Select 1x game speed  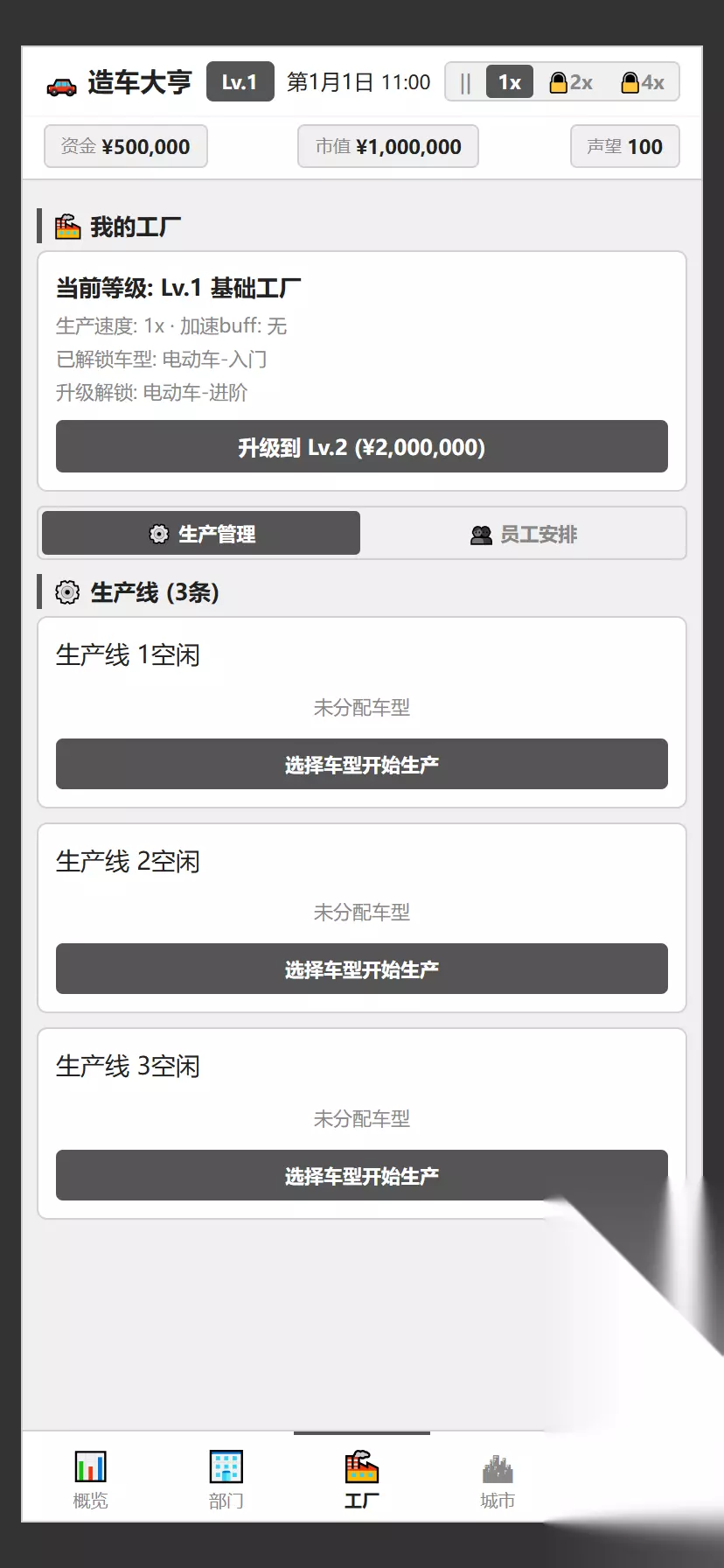pos(510,82)
